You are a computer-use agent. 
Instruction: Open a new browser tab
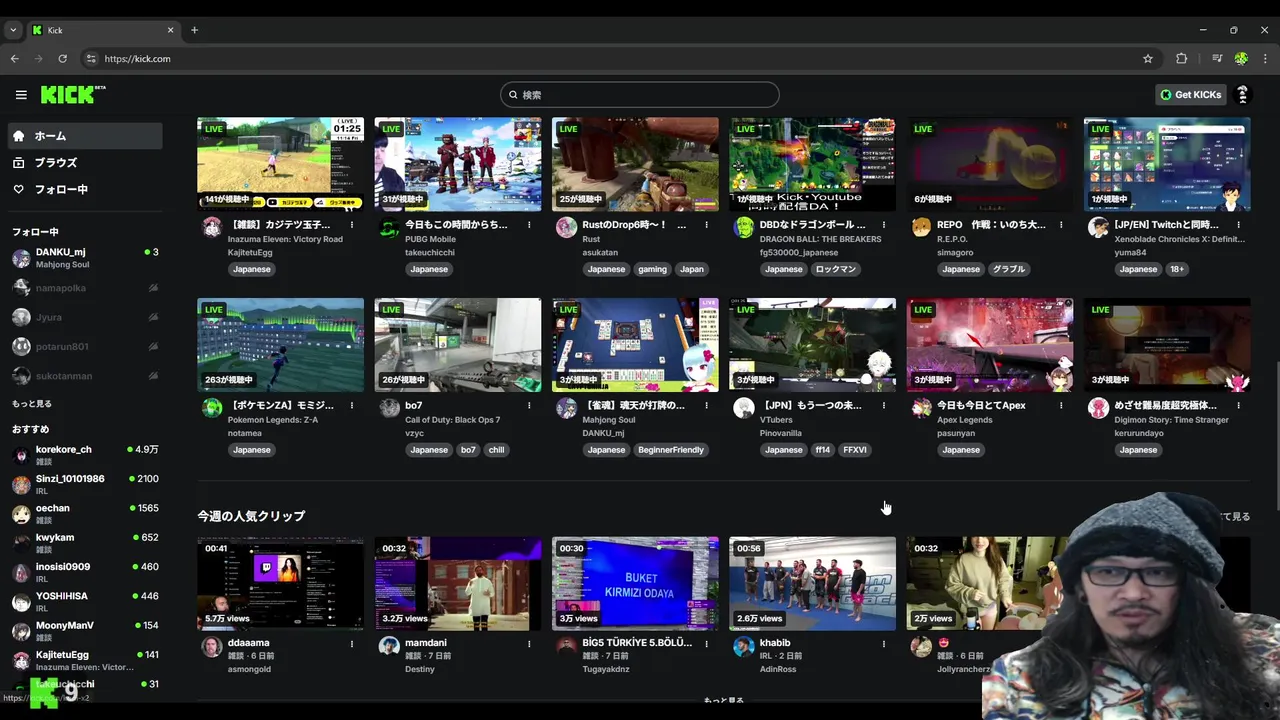click(194, 30)
